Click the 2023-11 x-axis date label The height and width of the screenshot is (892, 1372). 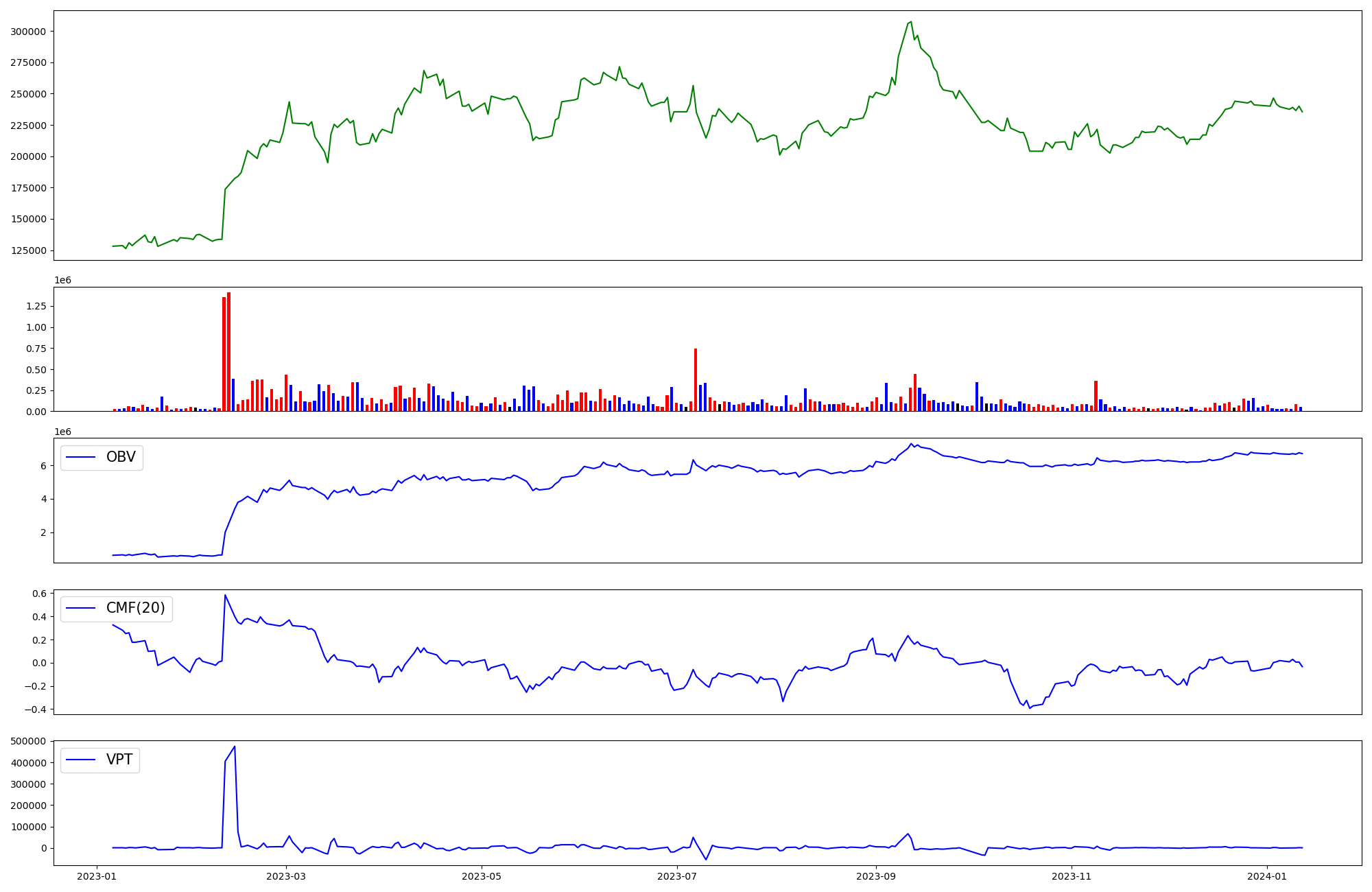point(1071,876)
